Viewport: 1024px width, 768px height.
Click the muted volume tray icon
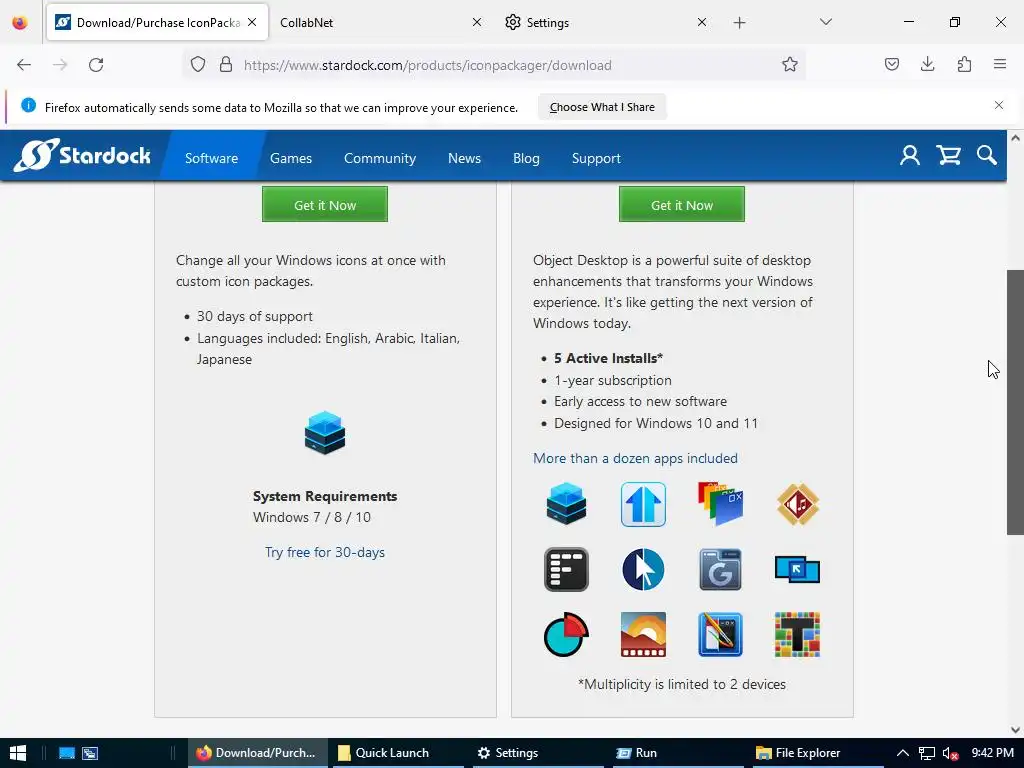(950, 754)
